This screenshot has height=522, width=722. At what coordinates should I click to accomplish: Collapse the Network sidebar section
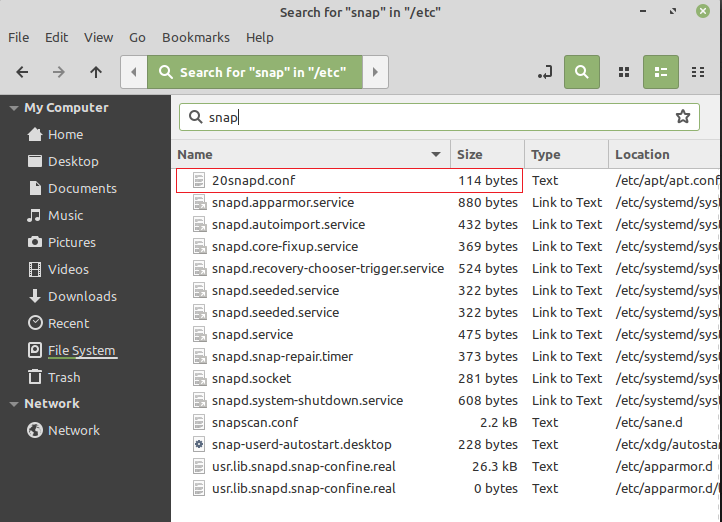pyautogui.click(x=14, y=404)
